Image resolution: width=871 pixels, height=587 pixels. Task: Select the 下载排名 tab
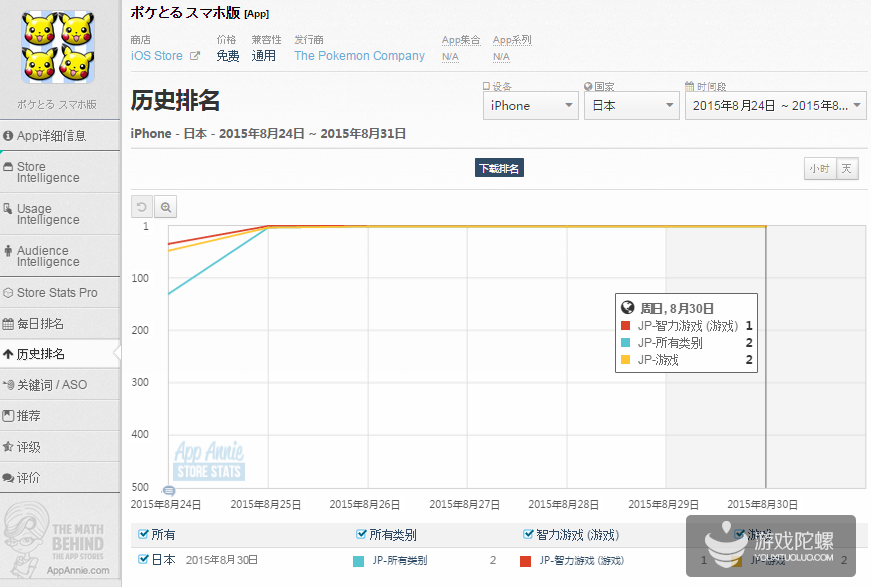click(x=499, y=168)
